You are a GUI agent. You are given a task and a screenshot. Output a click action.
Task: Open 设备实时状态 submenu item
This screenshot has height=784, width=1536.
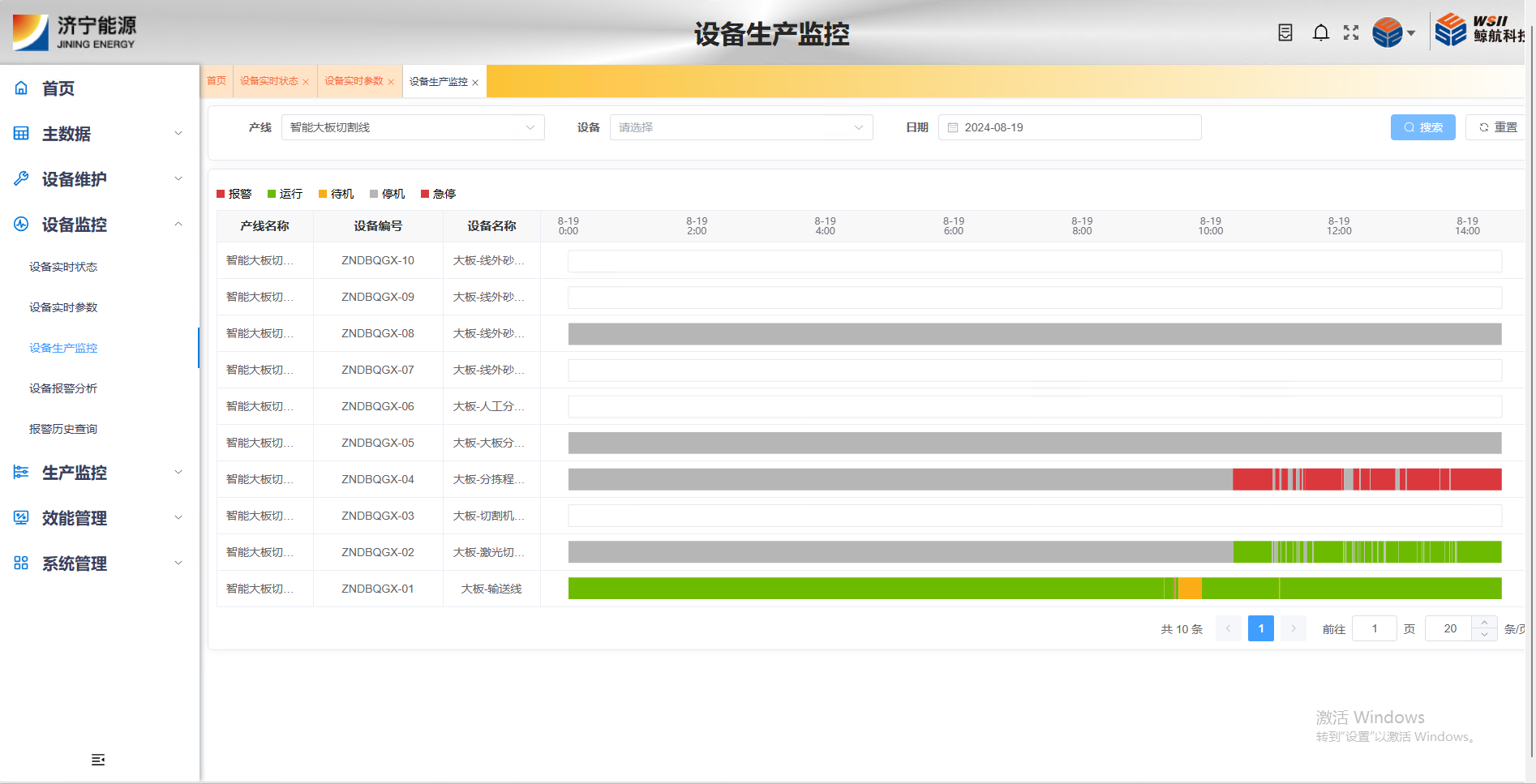click(x=63, y=267)
